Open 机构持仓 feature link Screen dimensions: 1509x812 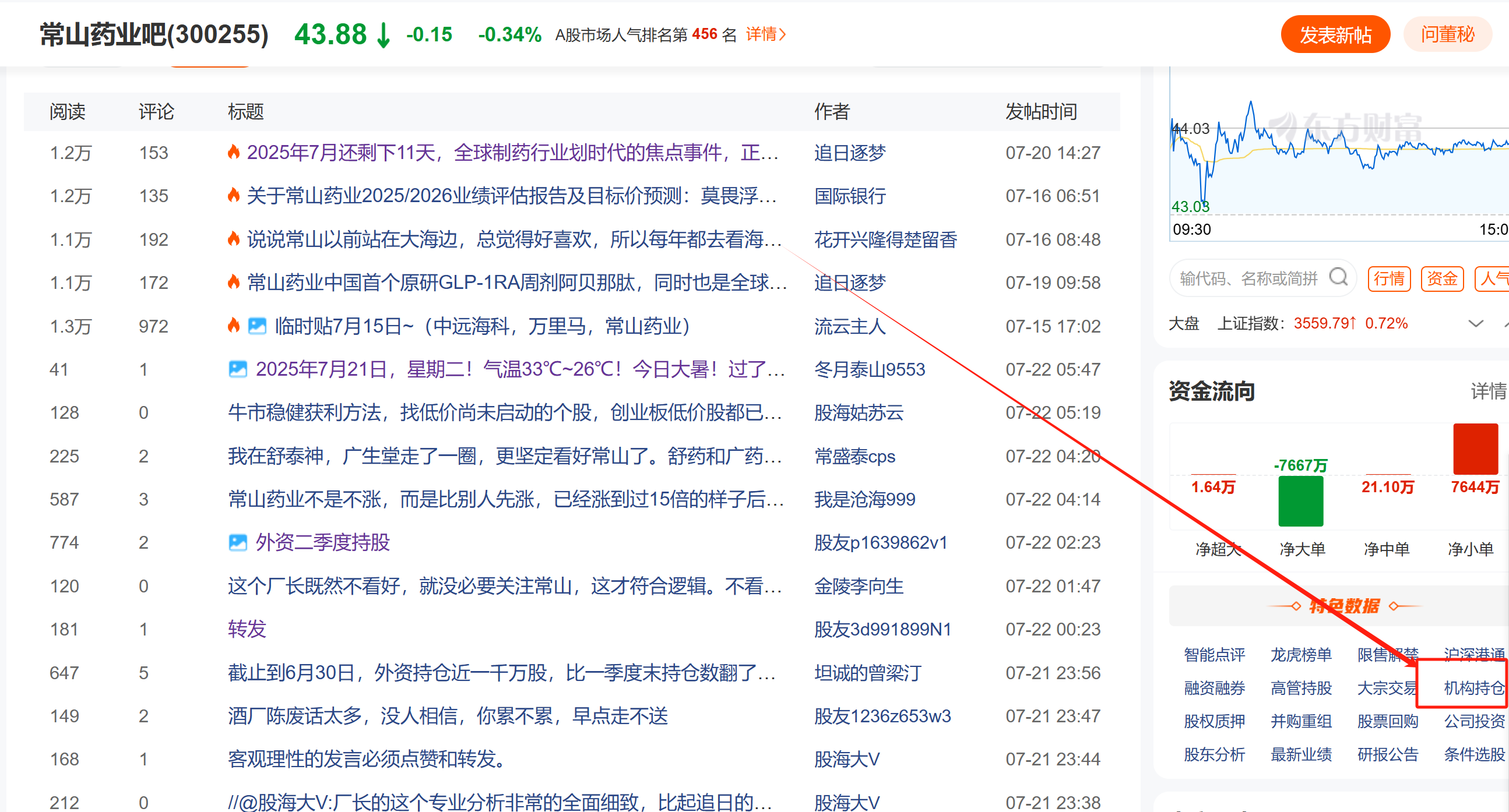point(1474,688)
